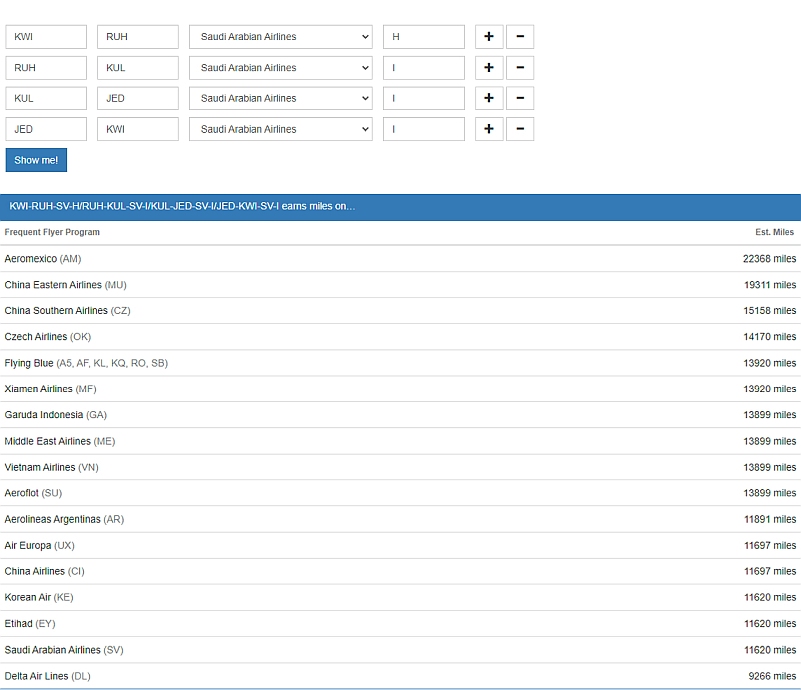
Task: Remove the KUL-JED segment row
Action: pyautogui.click(x=520, y=98)
